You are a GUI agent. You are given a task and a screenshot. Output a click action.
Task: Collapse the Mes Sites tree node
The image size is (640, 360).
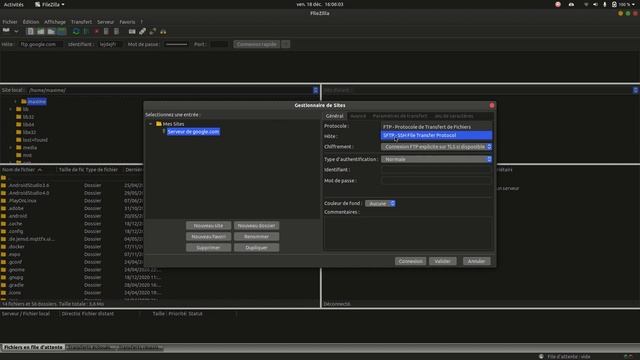click(151, 124)
